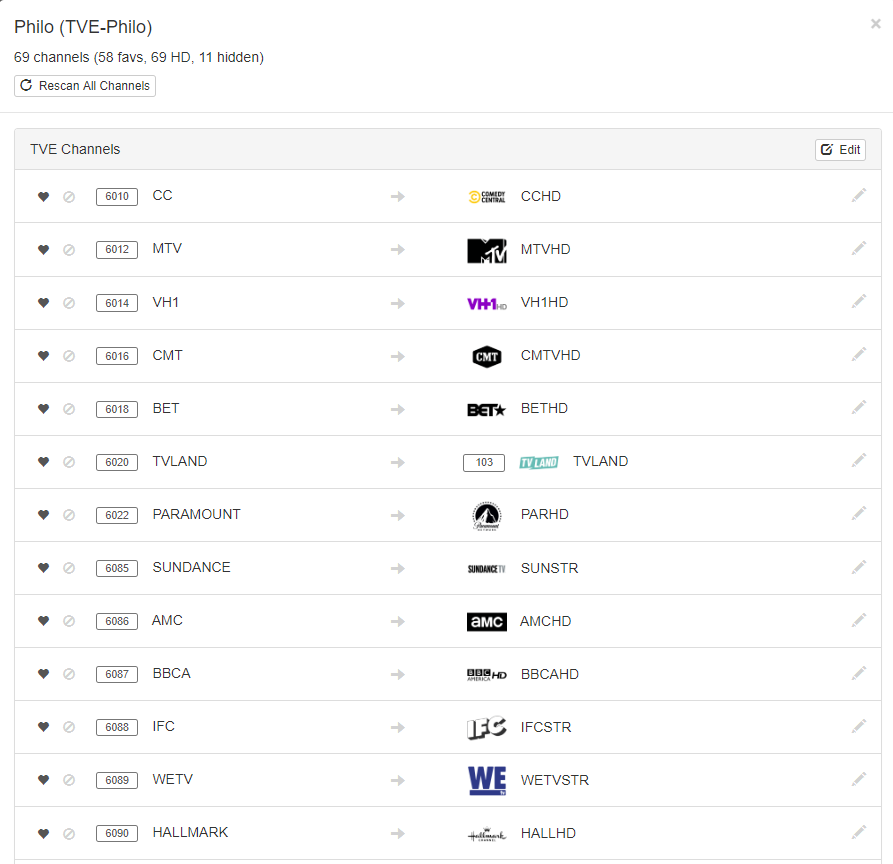Hide the AMC channel with block icon
This screenshot has width=893, height=864.
[x=69, y=621]
